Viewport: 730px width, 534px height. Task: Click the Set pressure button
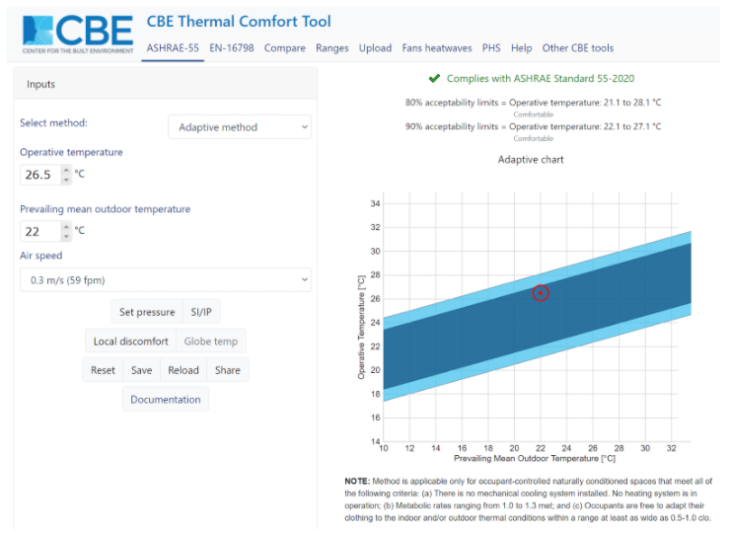pos(146,312)
